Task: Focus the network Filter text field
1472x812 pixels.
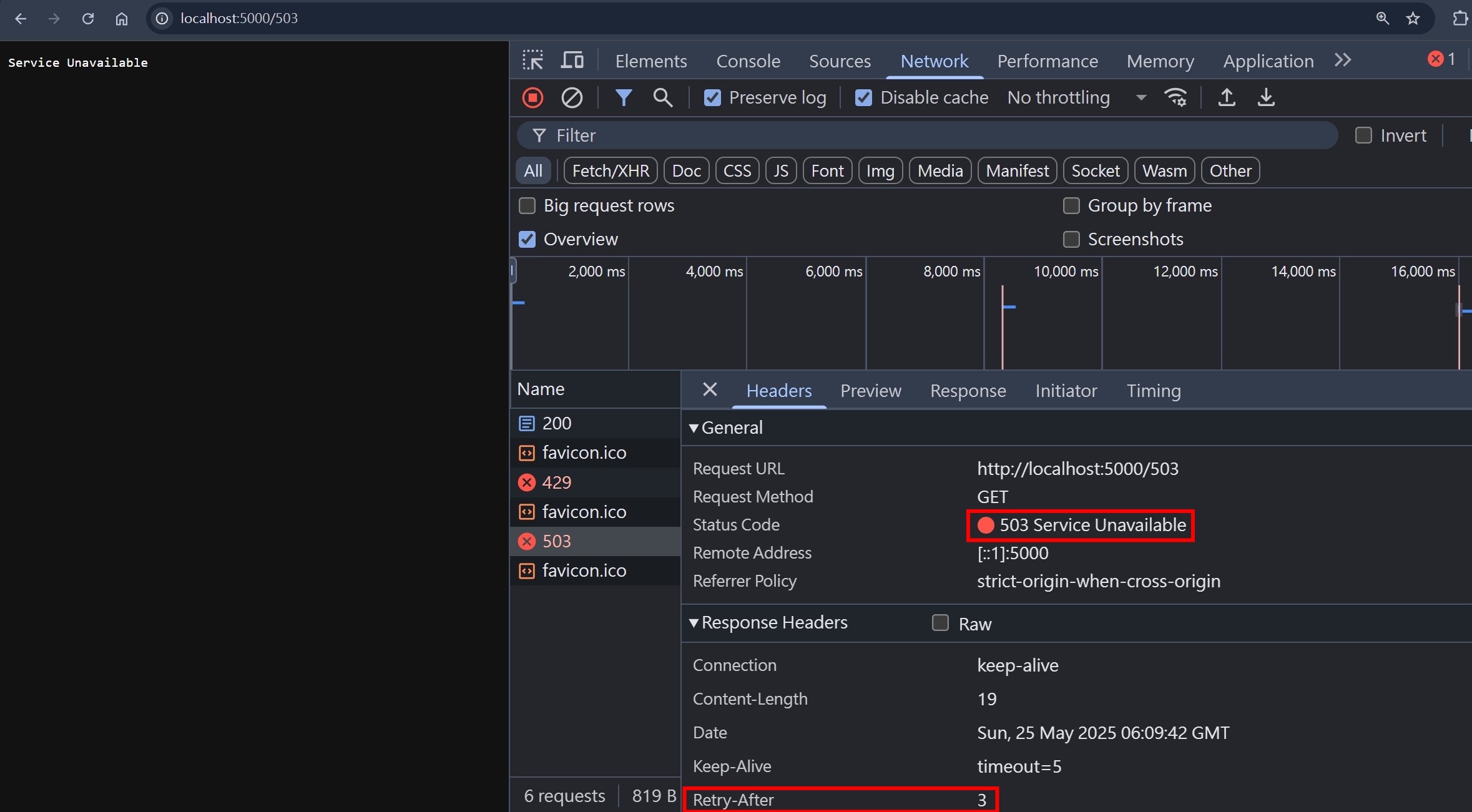Action: click(928, 135)
